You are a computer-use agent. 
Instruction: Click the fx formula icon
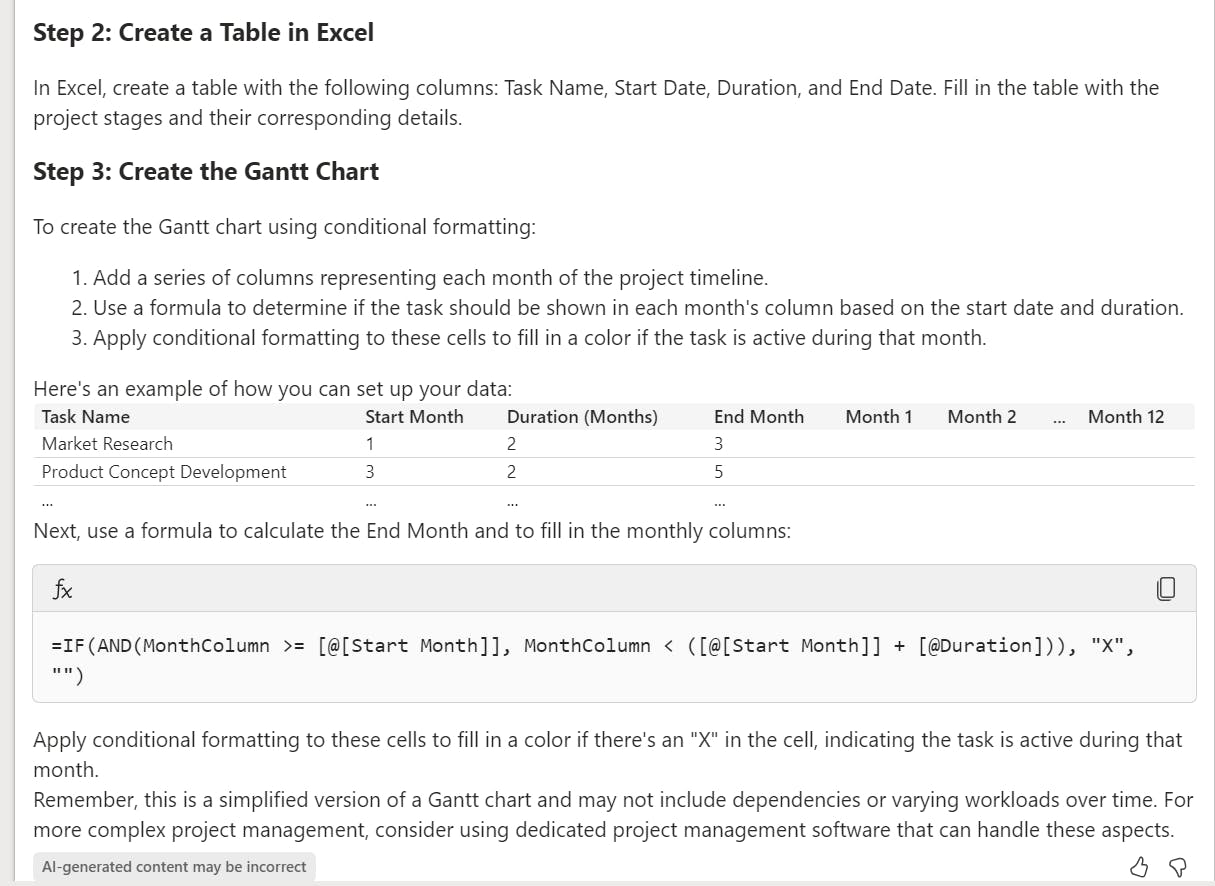coord(62,590)
